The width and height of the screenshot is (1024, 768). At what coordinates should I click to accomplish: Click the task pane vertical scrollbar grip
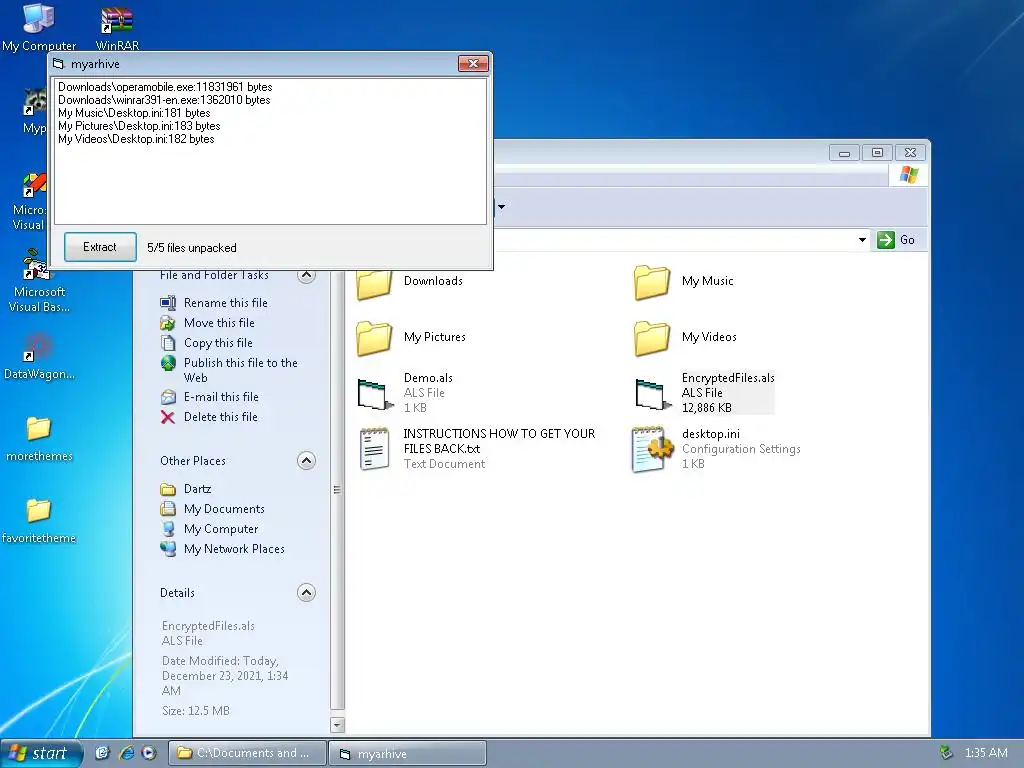pyautogui.click(x=337, y=489)
